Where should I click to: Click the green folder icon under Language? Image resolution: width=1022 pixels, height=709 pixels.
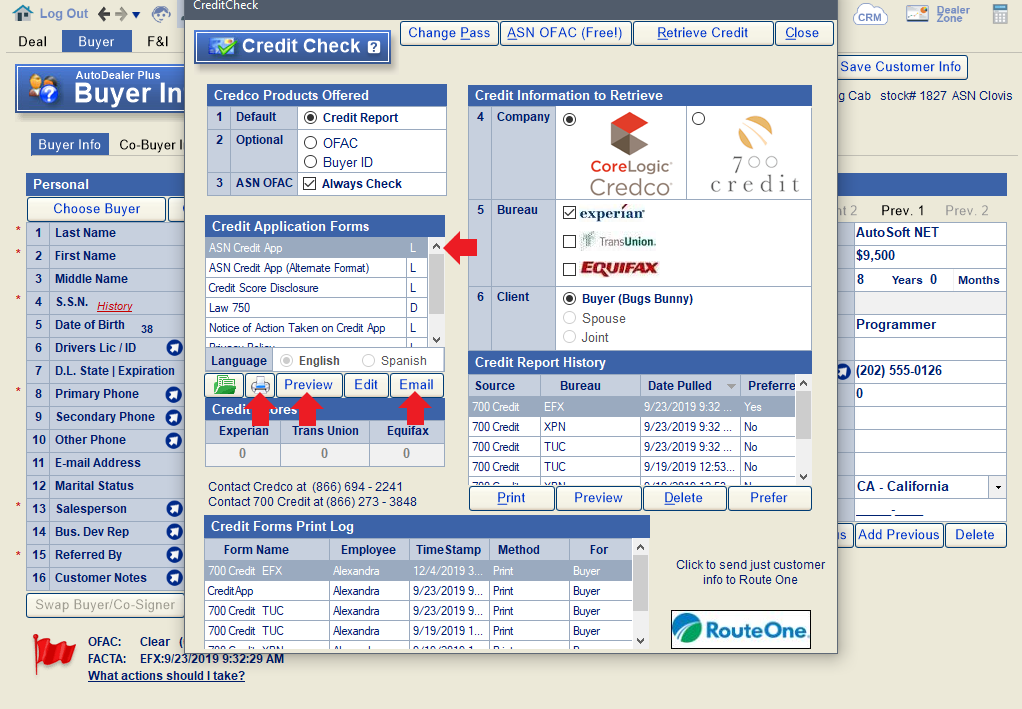(225, 385)
